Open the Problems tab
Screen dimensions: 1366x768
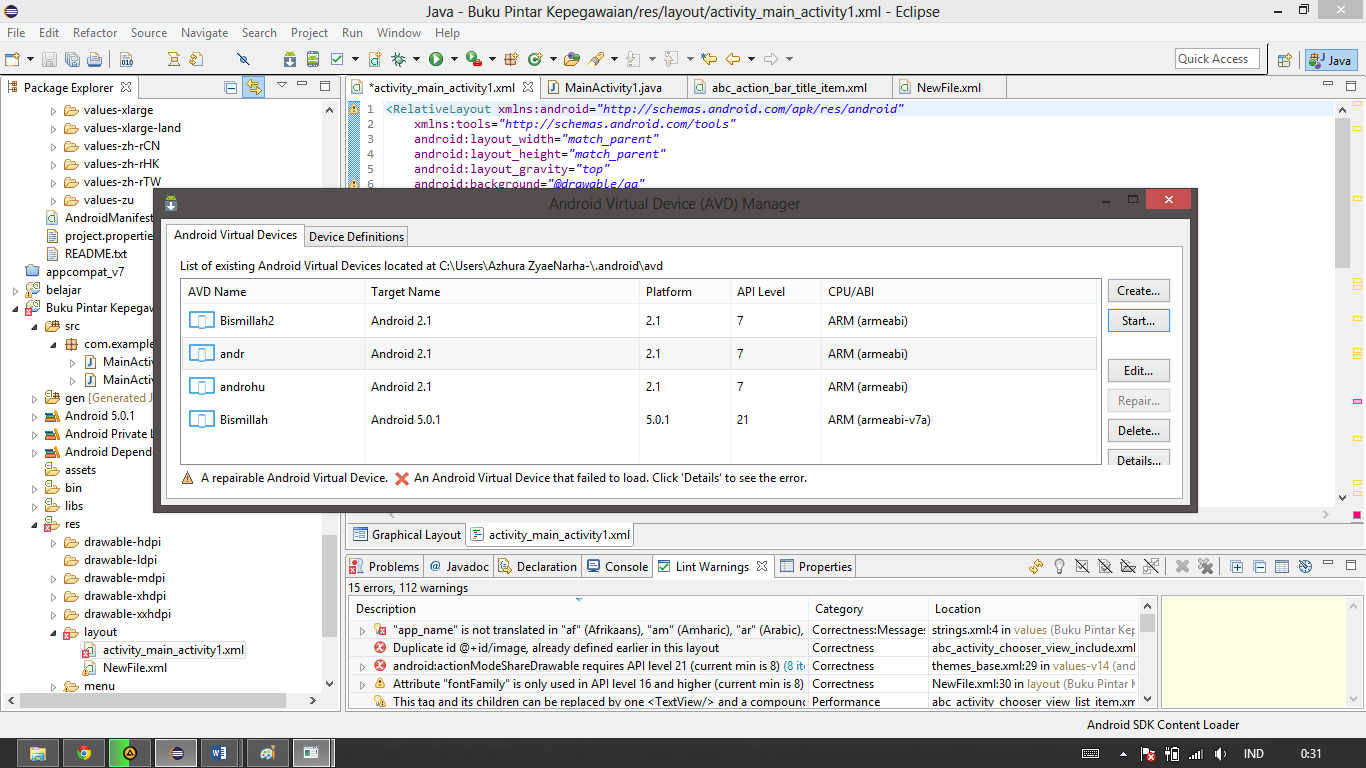click(385, 566)
